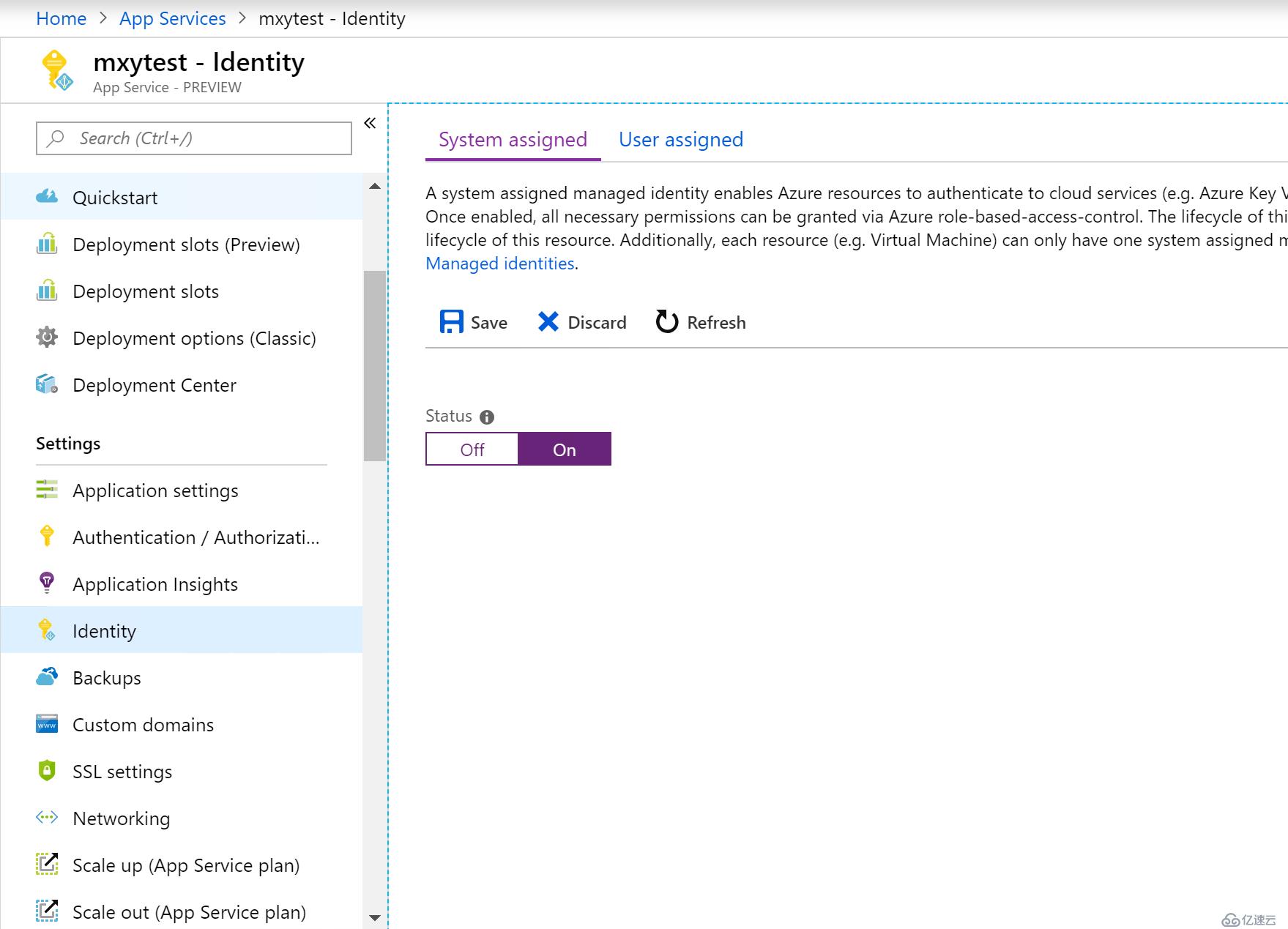Open the Application Insights menu item
The height and width of the screenshot is (929, 1288).
tap(182, 583)
